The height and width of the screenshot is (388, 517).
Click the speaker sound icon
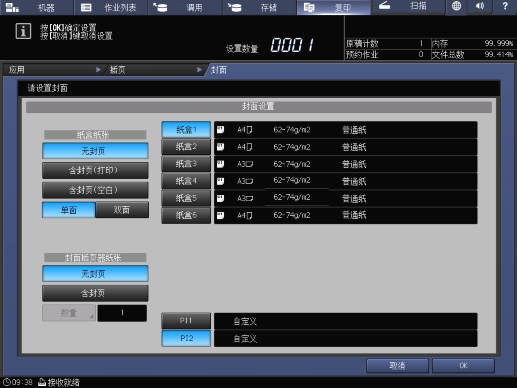[480, 6]
